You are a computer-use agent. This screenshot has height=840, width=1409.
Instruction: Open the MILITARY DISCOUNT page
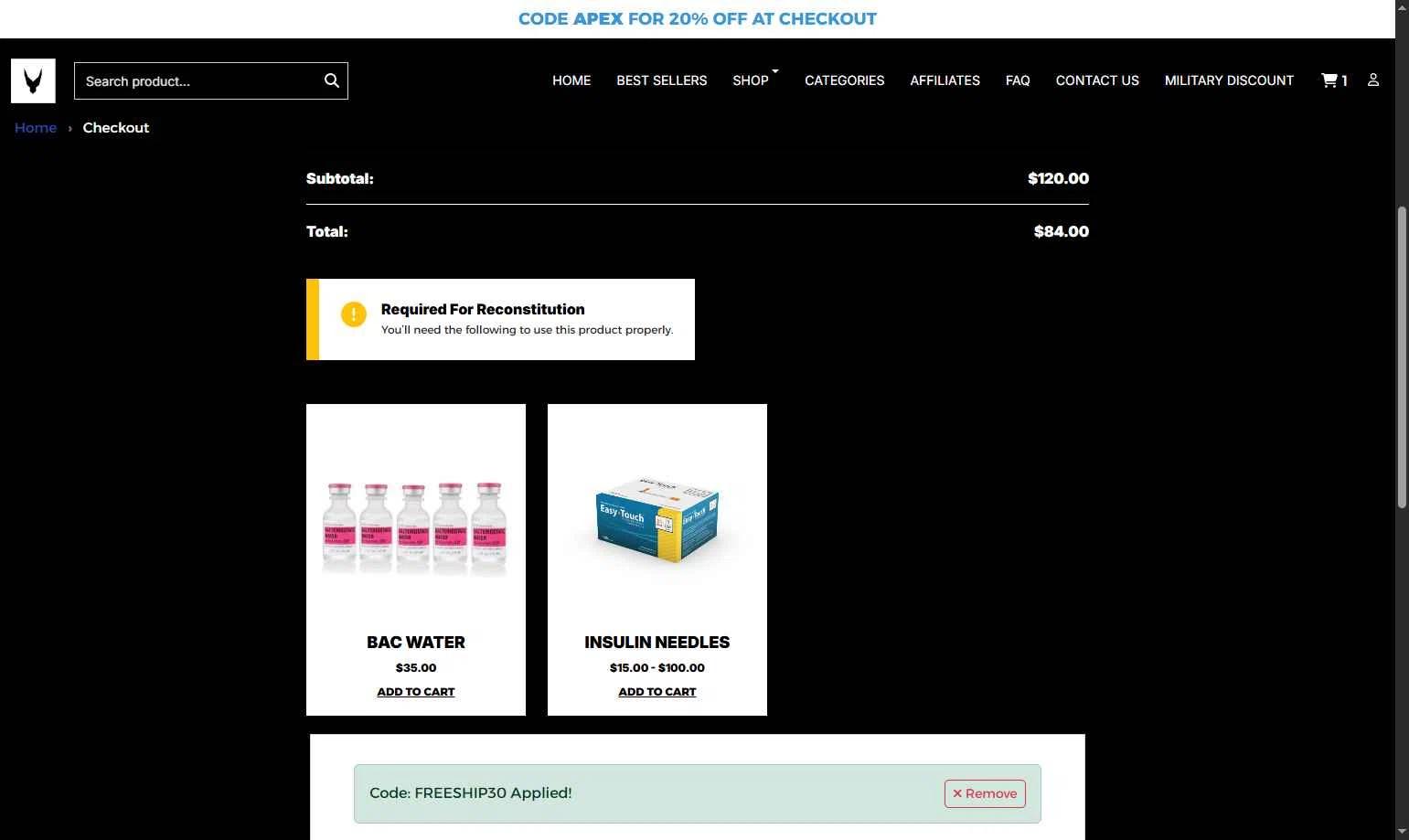1229,80
